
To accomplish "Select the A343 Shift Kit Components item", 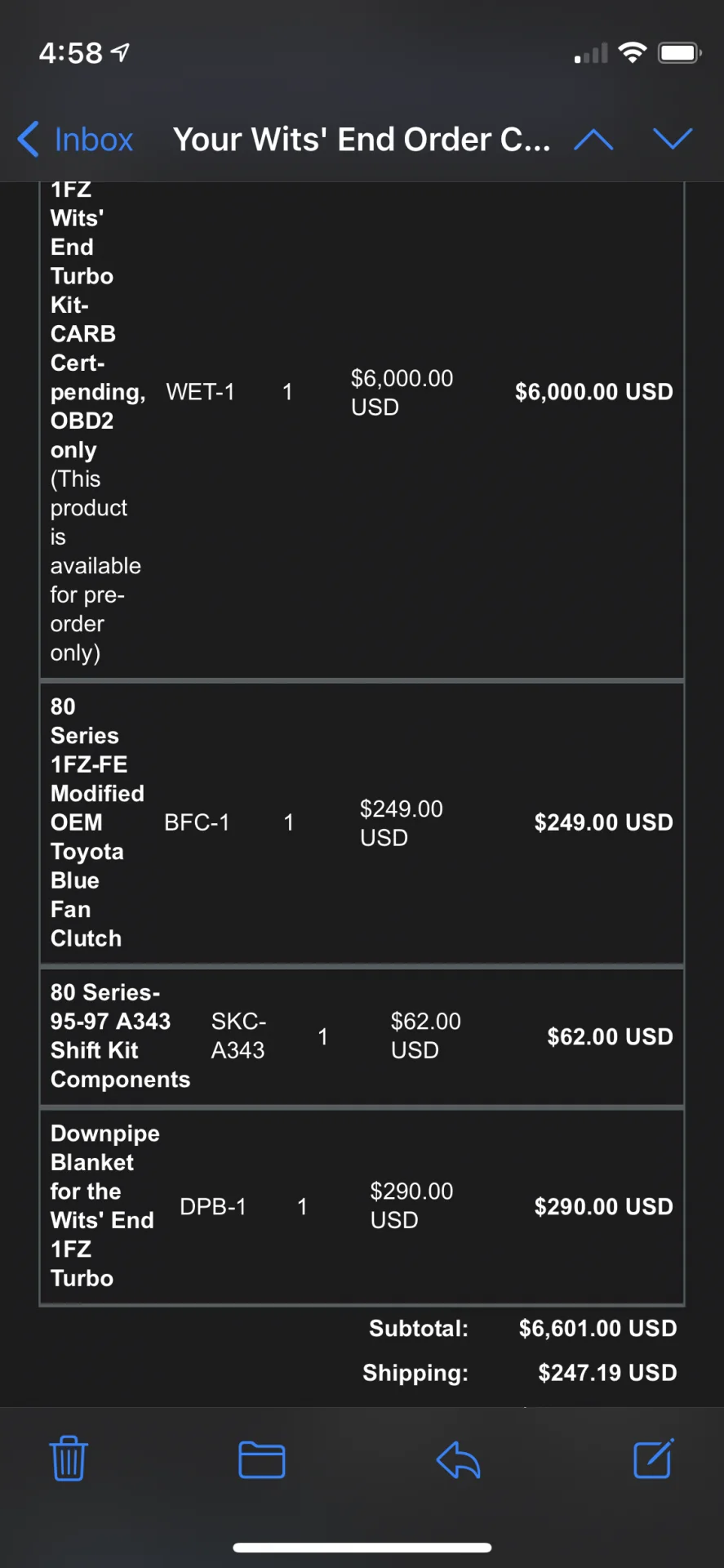I will (x=120, y=1036).
